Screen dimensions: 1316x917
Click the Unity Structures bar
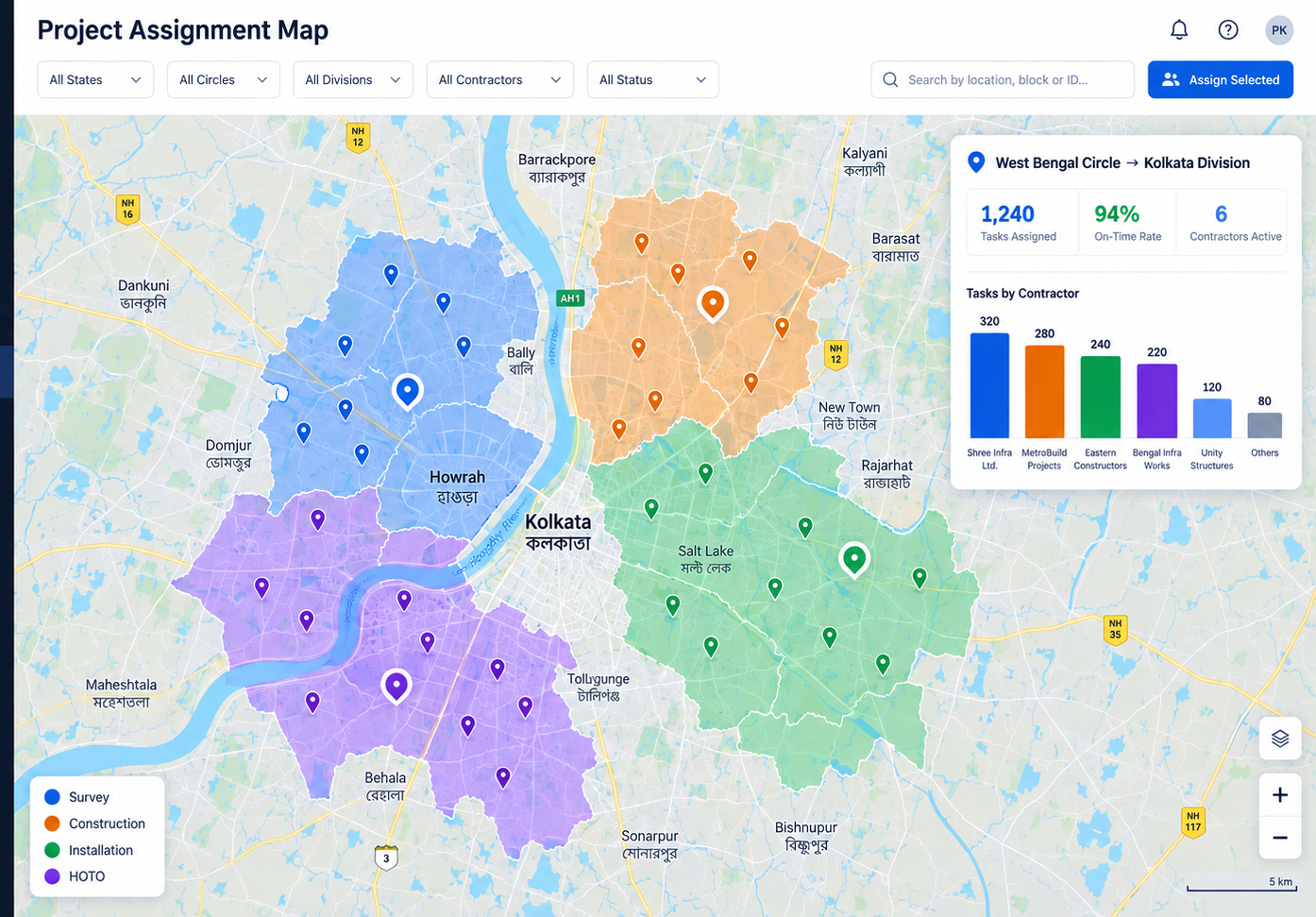pyautogui.click(x=1212, y=418)
